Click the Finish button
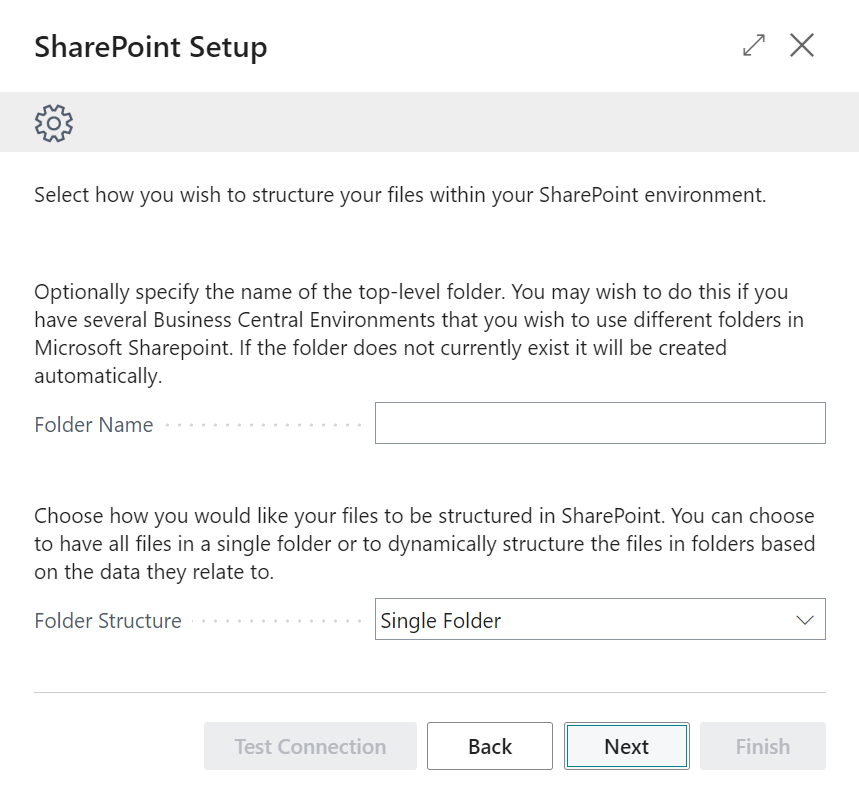The image size is (859, 804). (x=762, y=745)
